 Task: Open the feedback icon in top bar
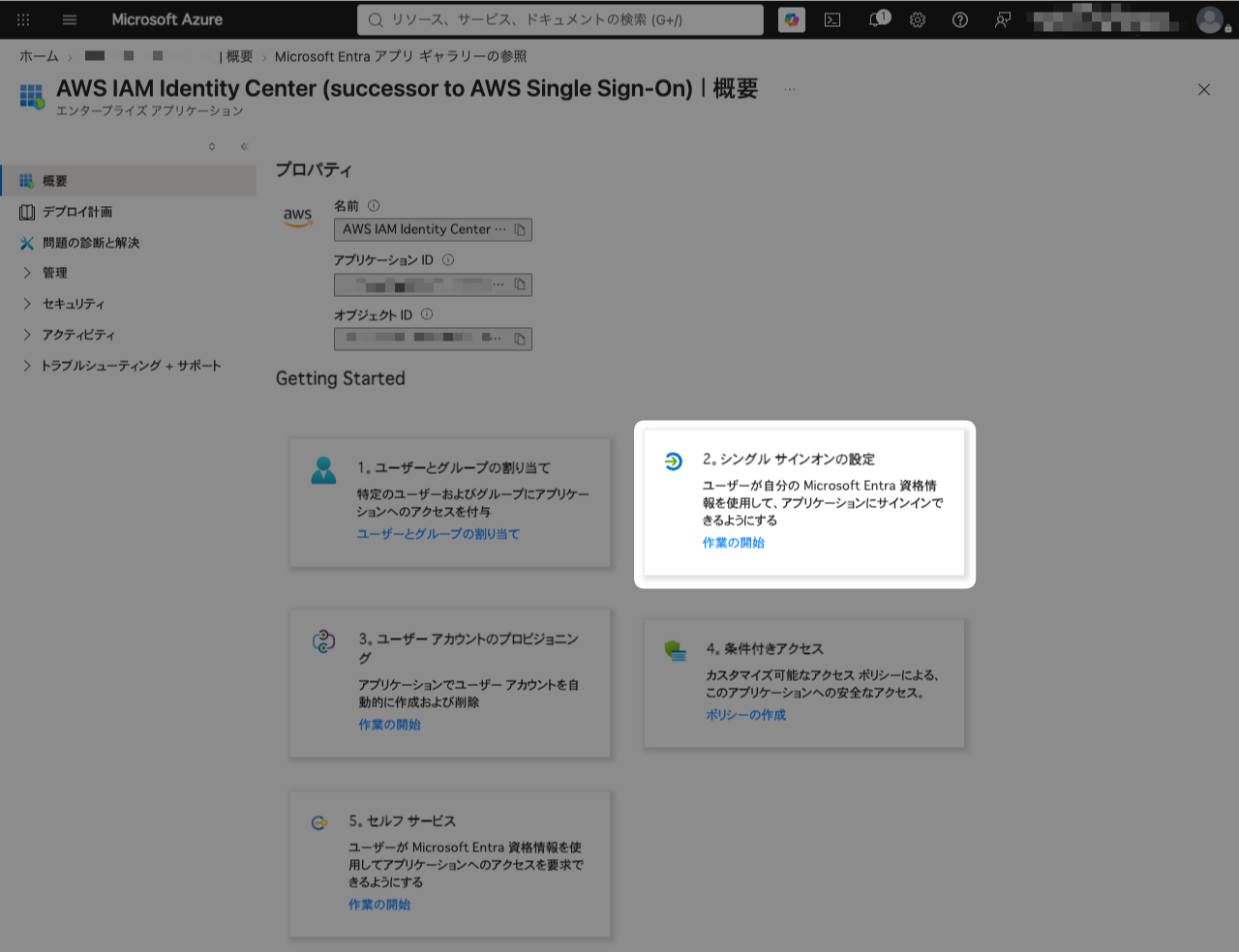[1003, 19]
